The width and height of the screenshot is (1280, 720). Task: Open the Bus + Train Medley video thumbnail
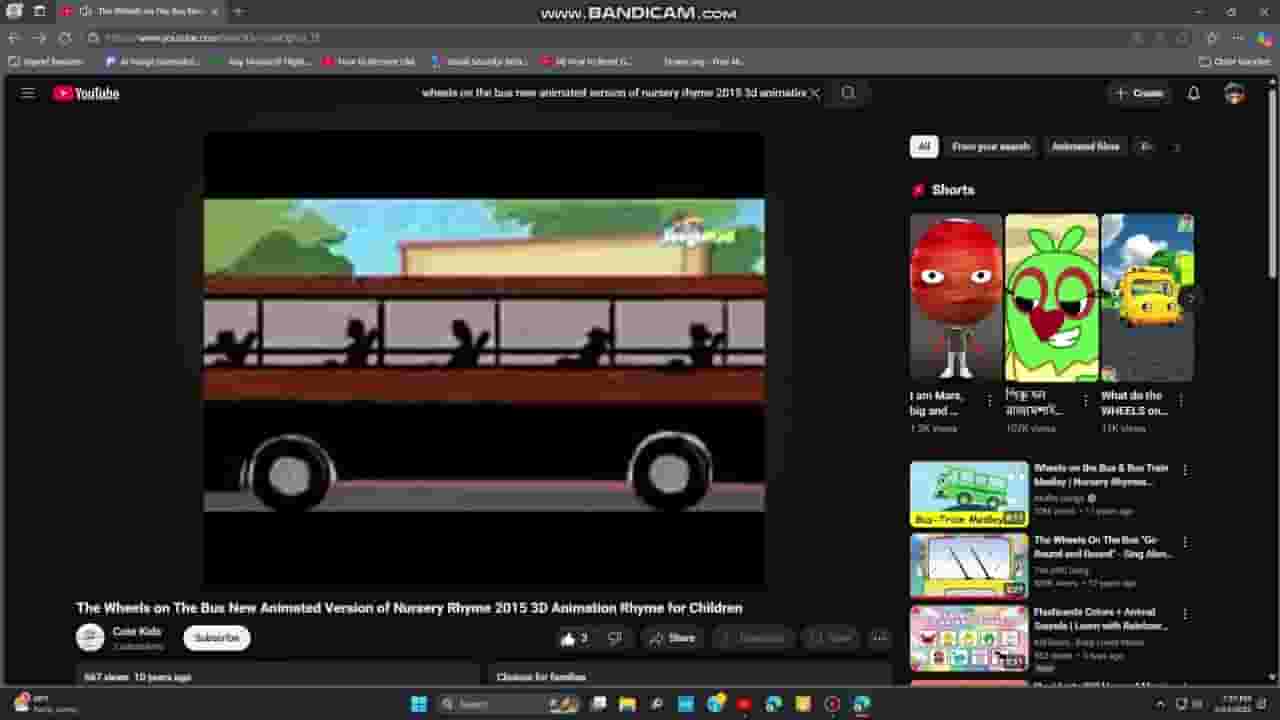[969, 494]
